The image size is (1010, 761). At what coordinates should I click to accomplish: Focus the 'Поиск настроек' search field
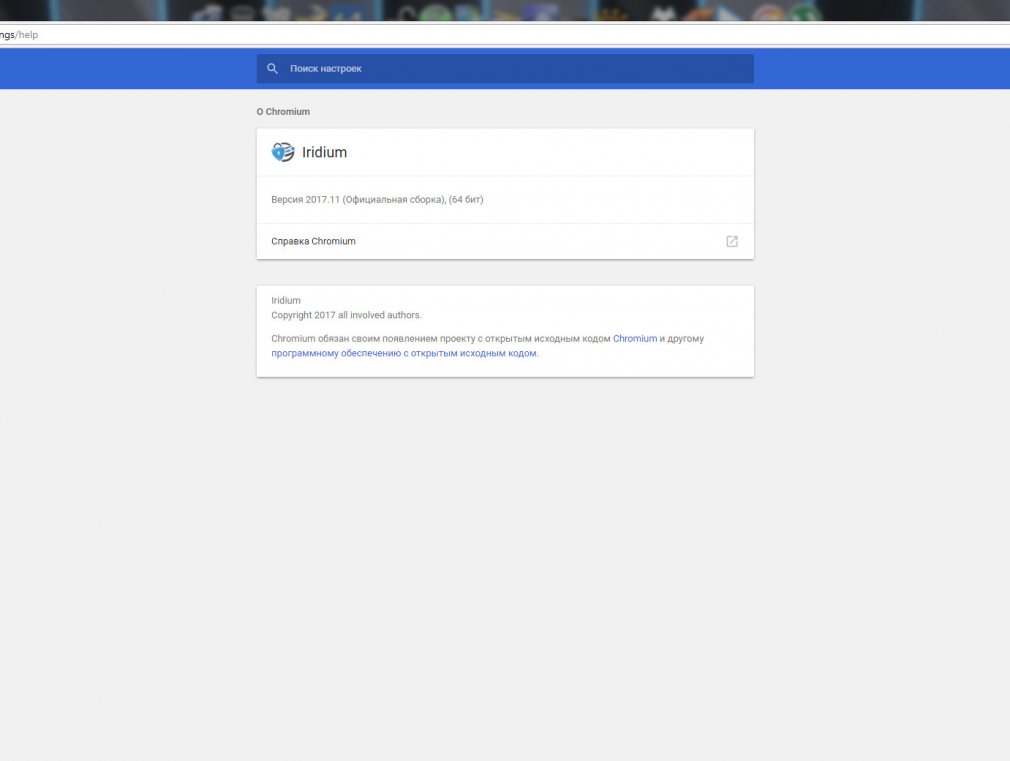505,68
